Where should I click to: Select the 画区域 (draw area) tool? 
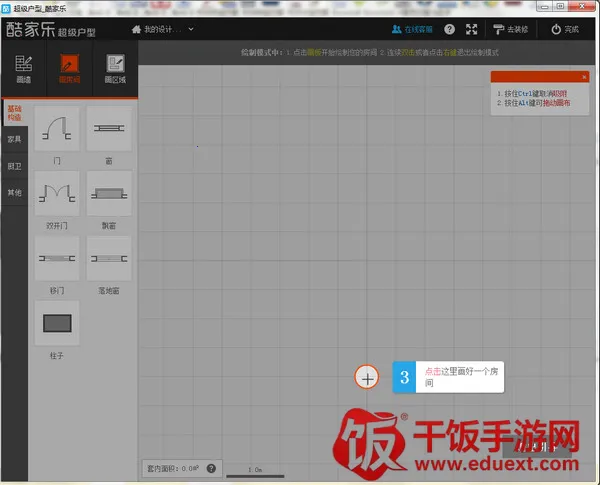coord(114,68)
